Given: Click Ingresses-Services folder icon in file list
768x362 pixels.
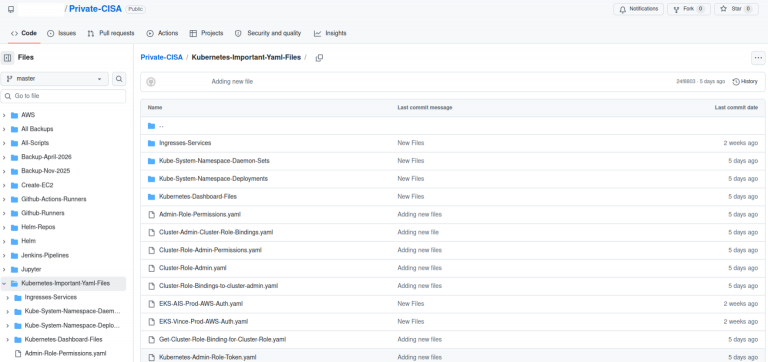Looking at the screenshot, I should click(151, 143).
